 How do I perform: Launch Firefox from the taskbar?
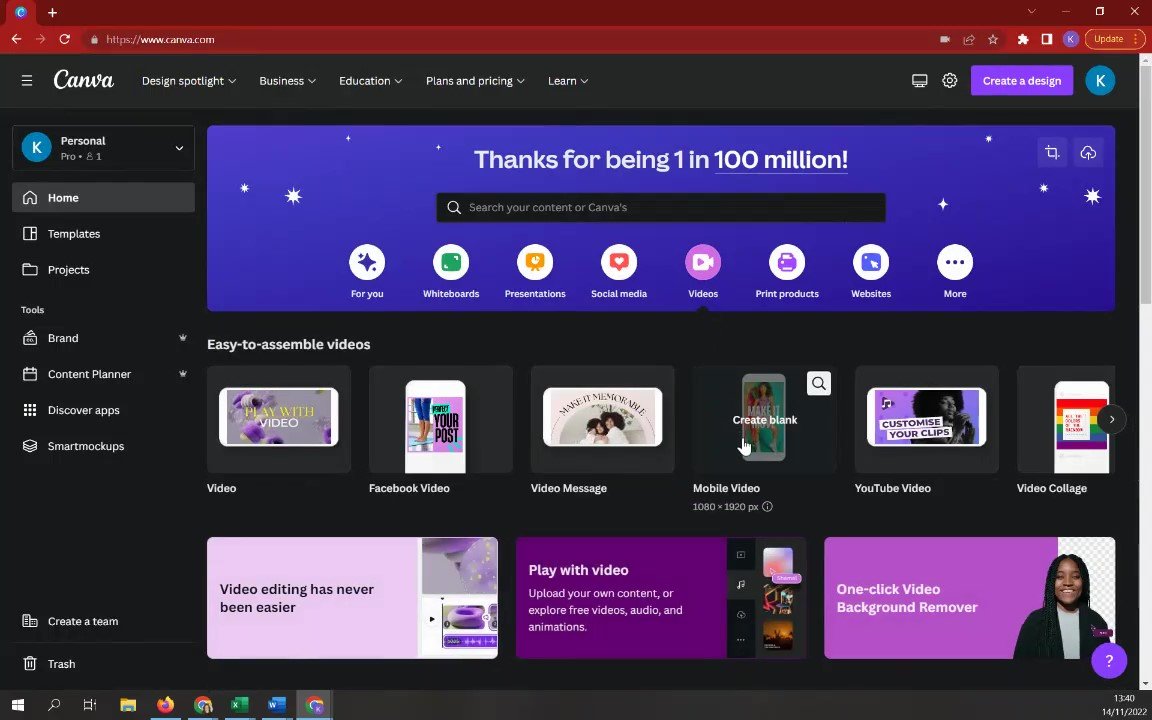coord(165,705)
